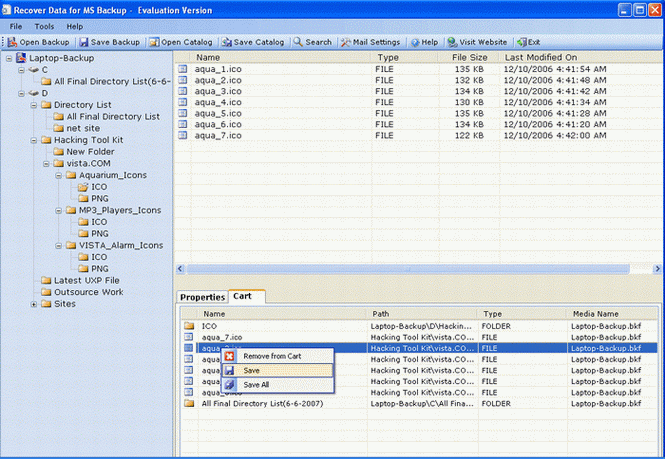Select aqua_4.ico in the file list
This screenshot has height=459, width=665.
[218, 102]
